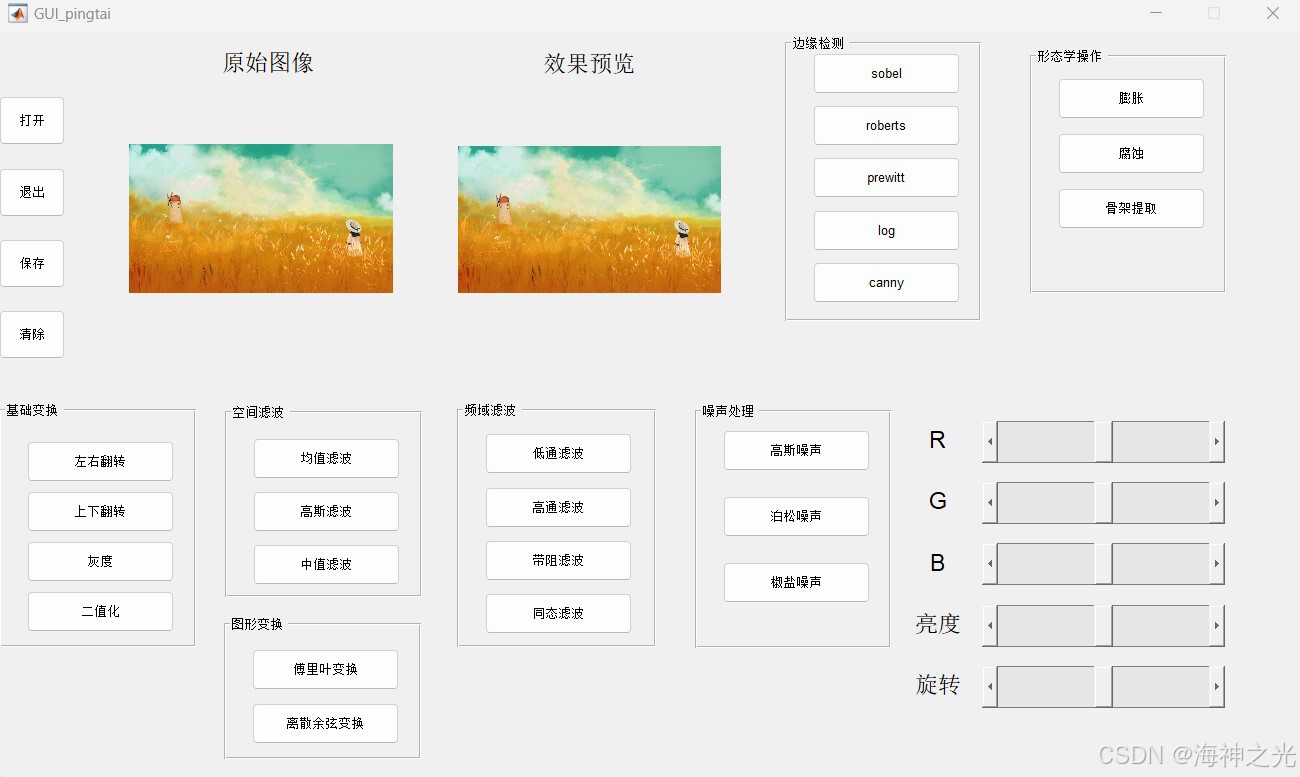Click the R slider right arrow
This screenshot has width=1300, height=777.
(x=1217, y=441)
